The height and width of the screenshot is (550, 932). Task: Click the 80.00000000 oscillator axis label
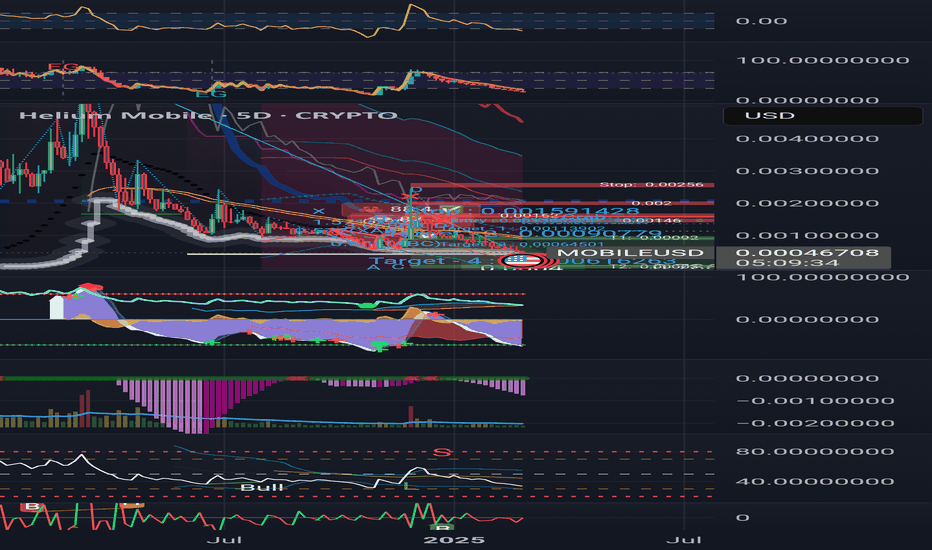pyautogui.click(x=815, y=451)
